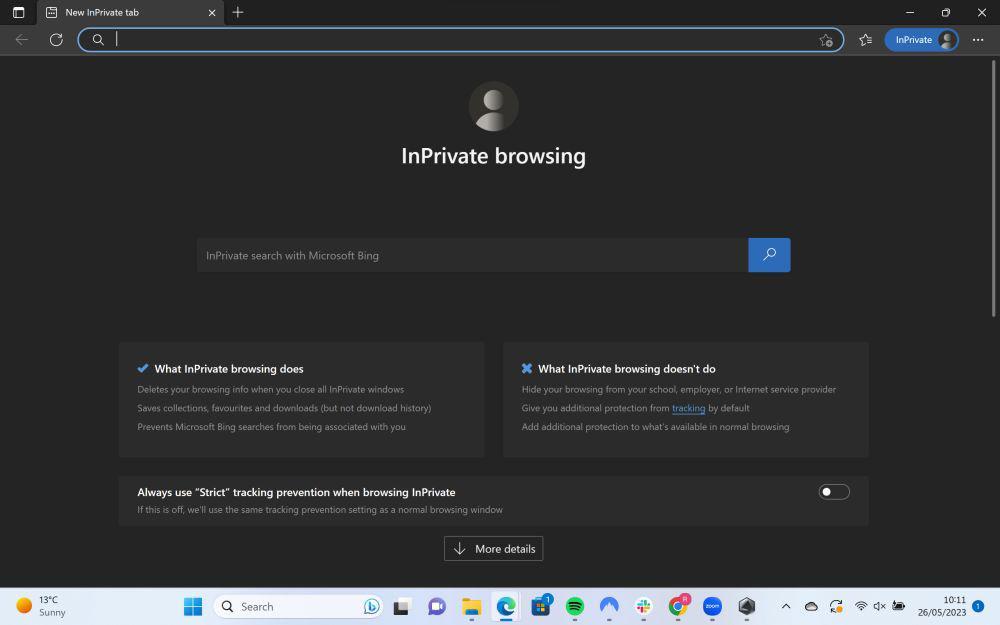The width and height of the screenshot is (1000, 625).
Task: Open the Windows Start menu
Action: tap(193, 607)
